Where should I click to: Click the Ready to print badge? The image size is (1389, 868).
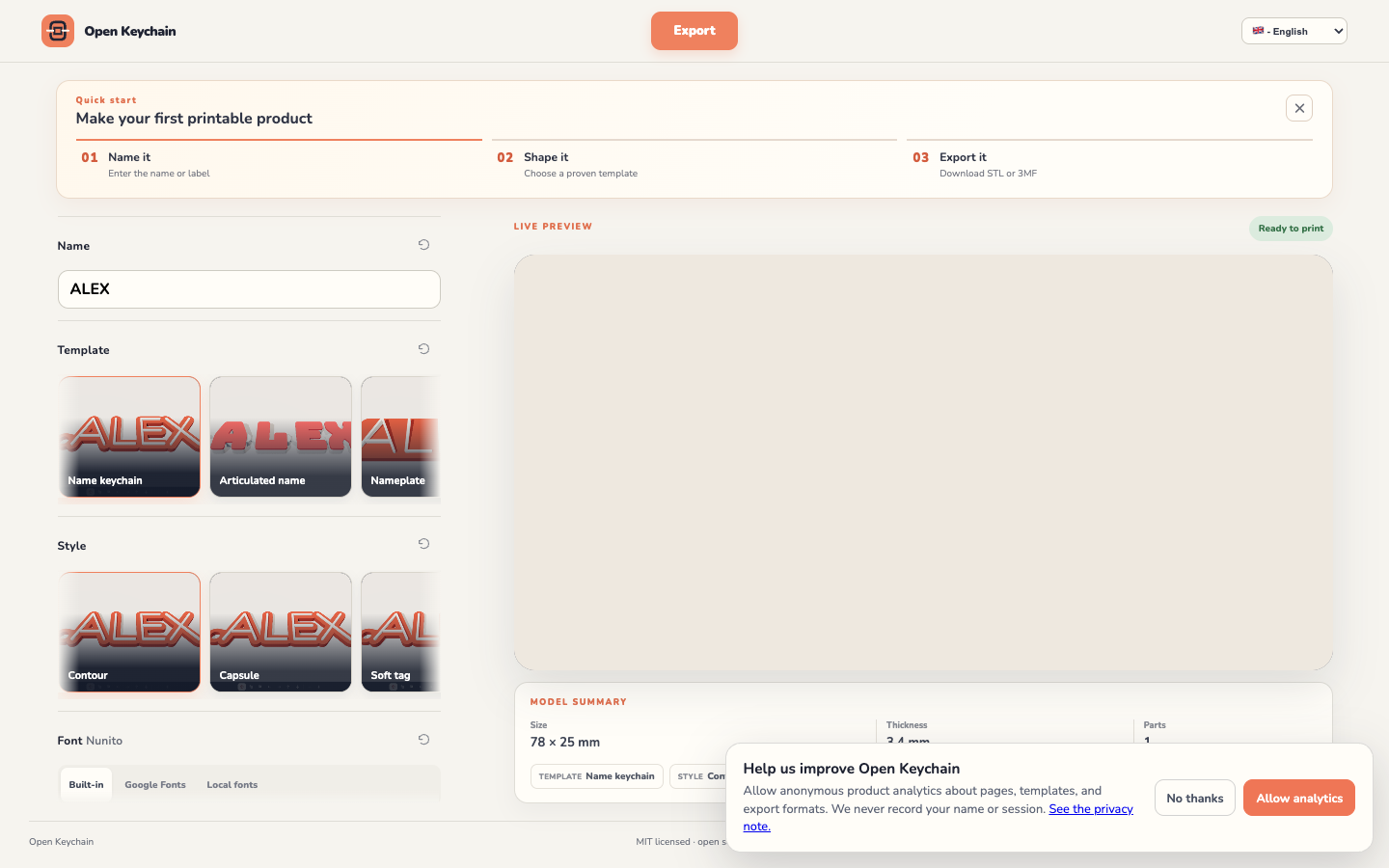1291,229
